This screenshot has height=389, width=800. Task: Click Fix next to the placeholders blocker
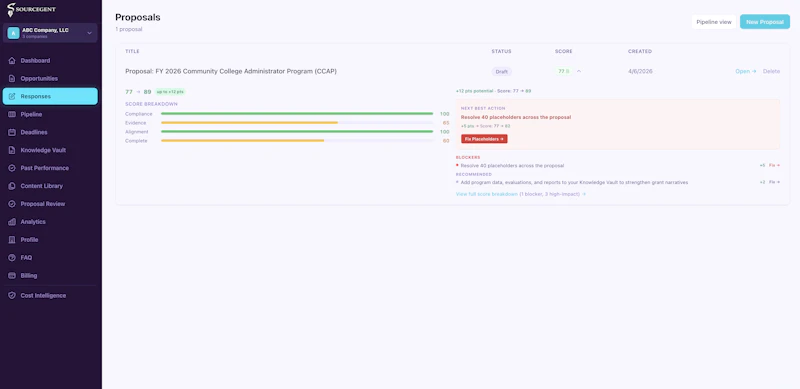tap(774, 165)
